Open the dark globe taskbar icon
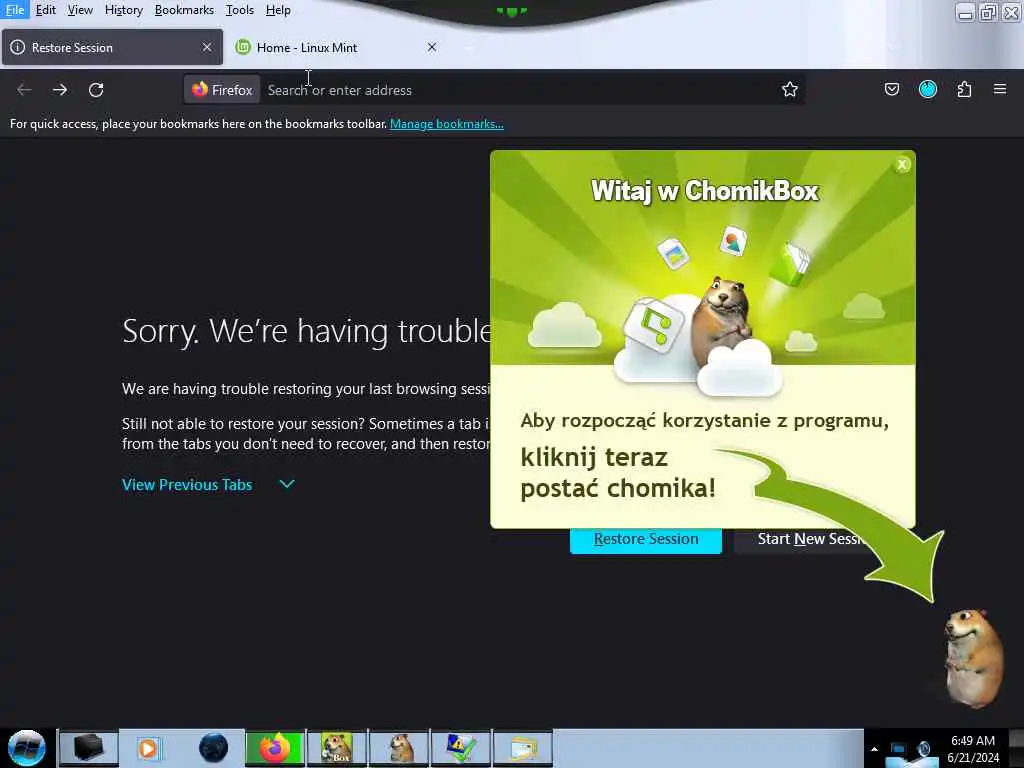Image resolution: width=1024 pixels, height=768 pixels. point(213,748)
